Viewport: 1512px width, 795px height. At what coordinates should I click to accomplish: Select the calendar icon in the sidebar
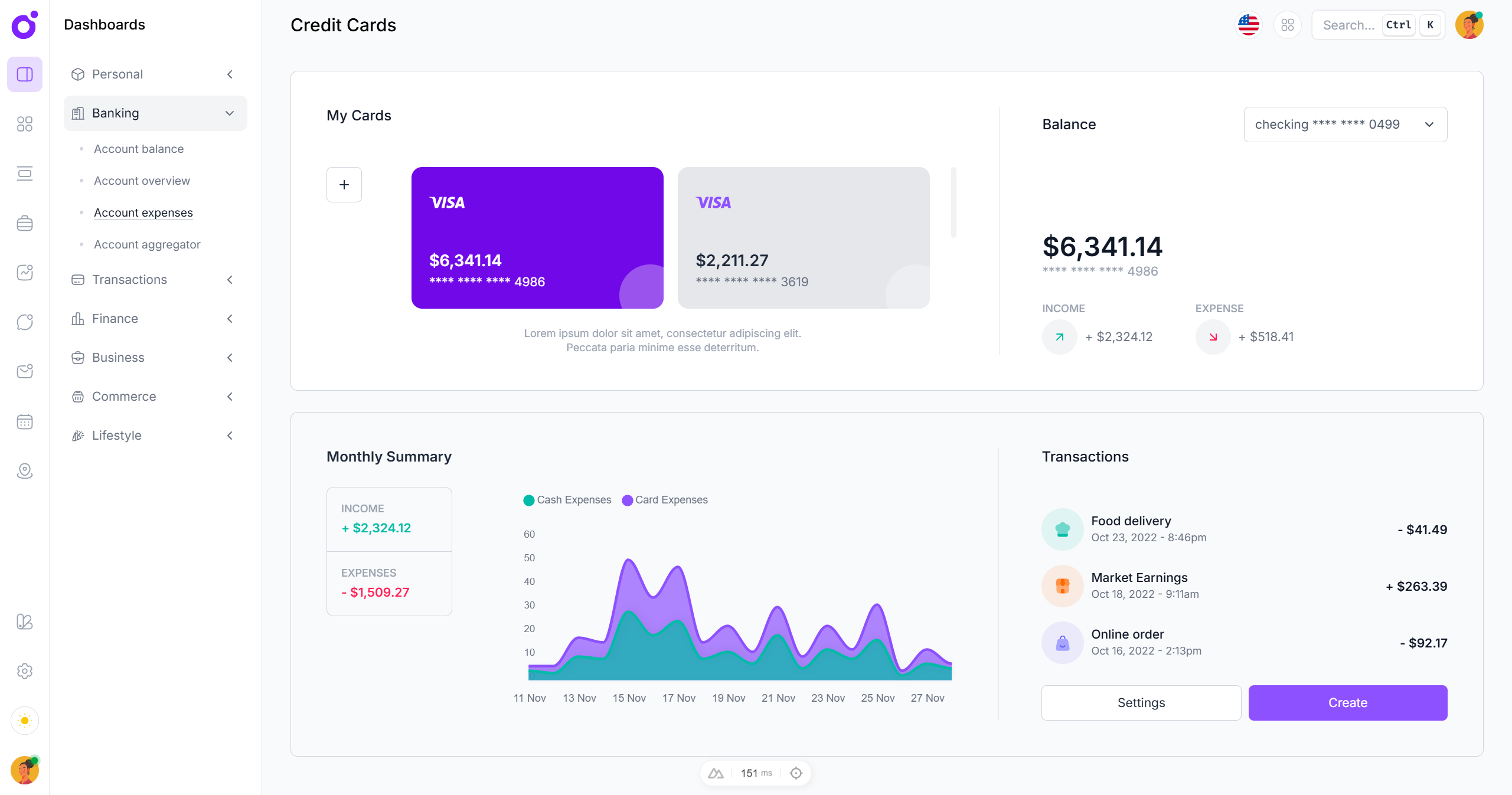(x=24, y=421)
